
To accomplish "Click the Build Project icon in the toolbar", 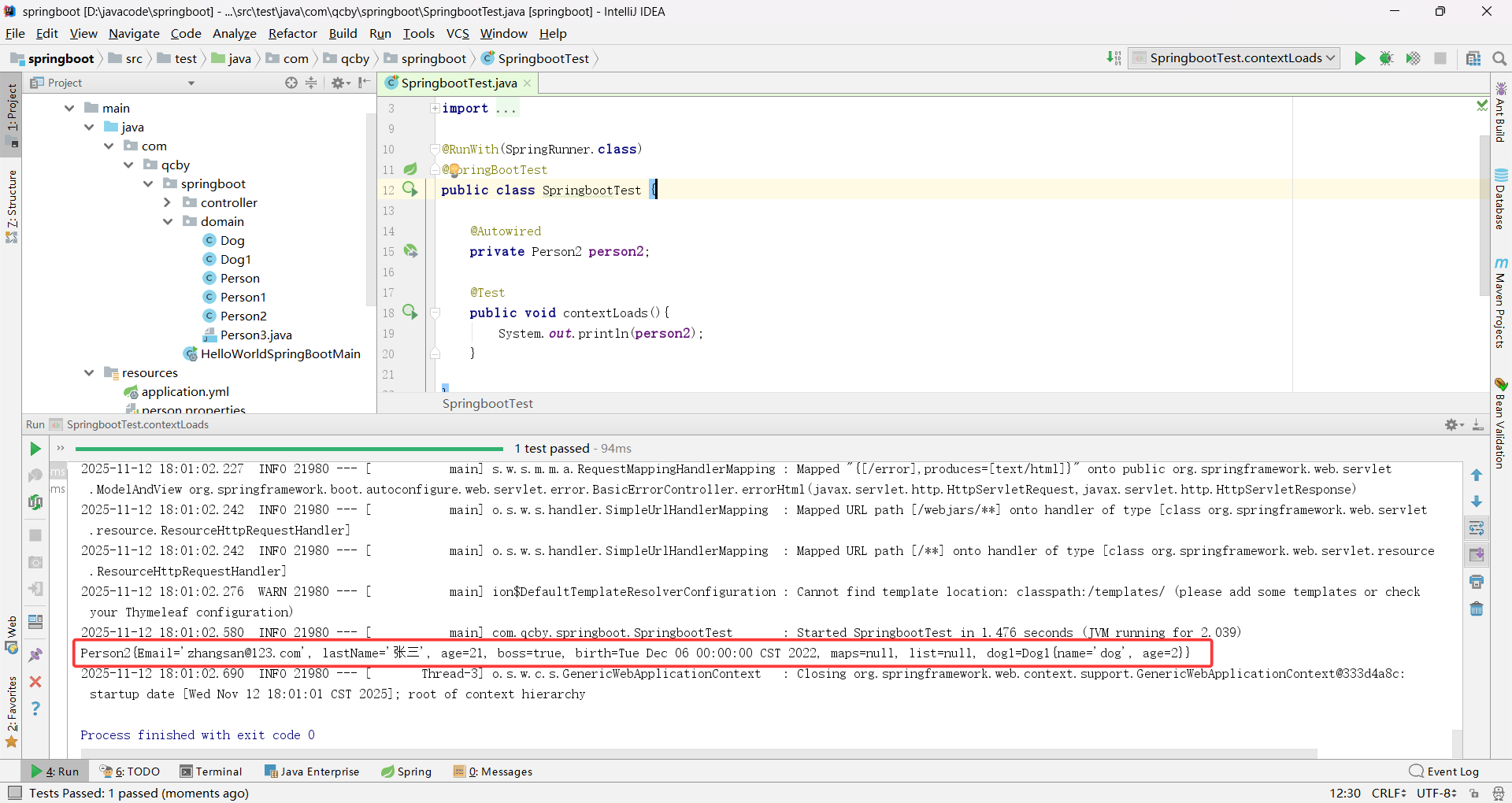I will (1114, 58).
